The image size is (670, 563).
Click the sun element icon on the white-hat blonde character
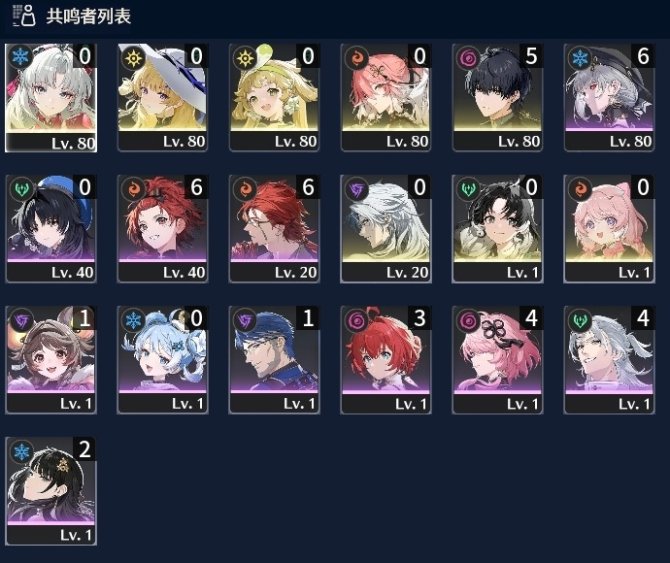(133, 58)
